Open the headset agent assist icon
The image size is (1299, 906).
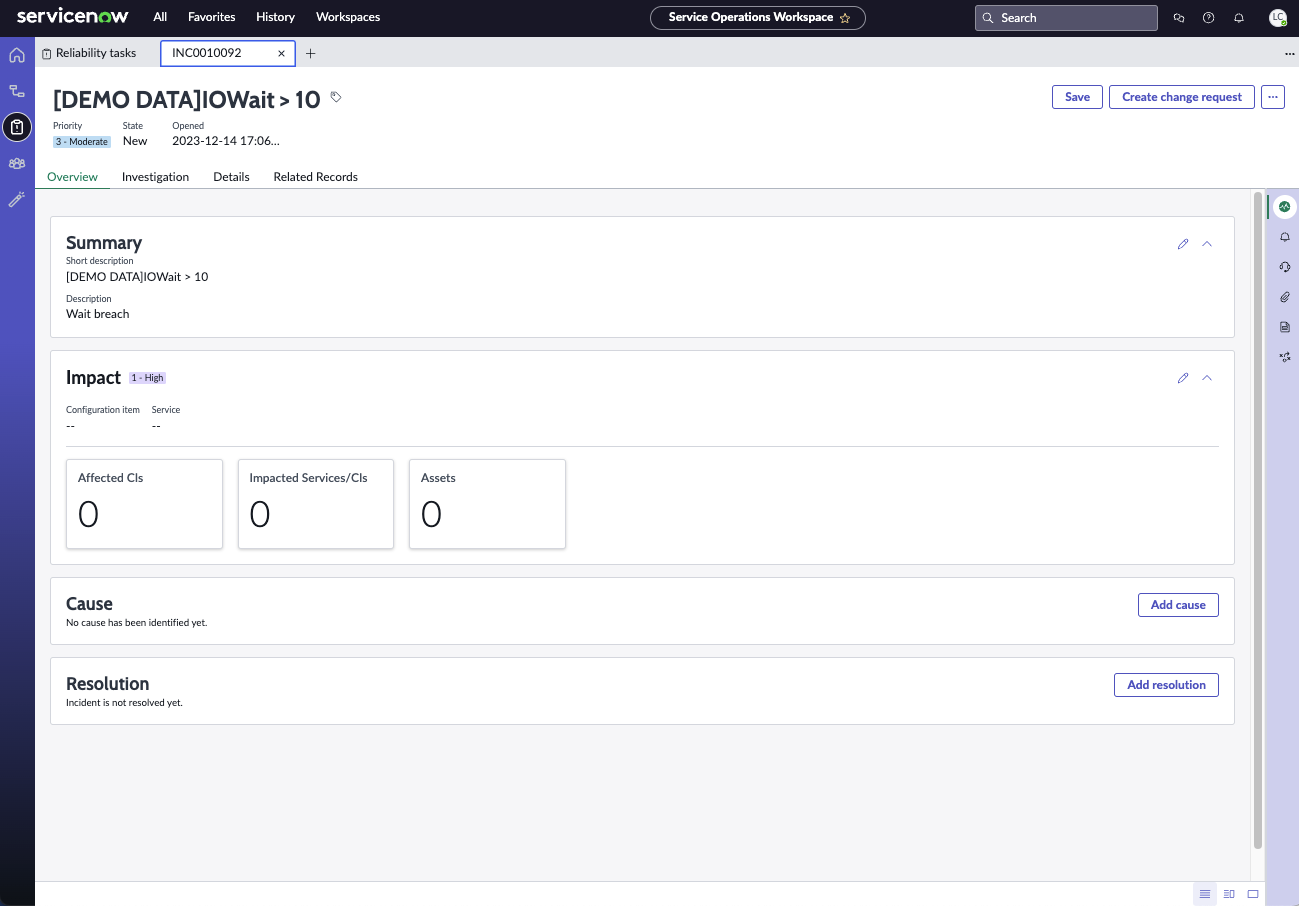[x=1285, y=267]
